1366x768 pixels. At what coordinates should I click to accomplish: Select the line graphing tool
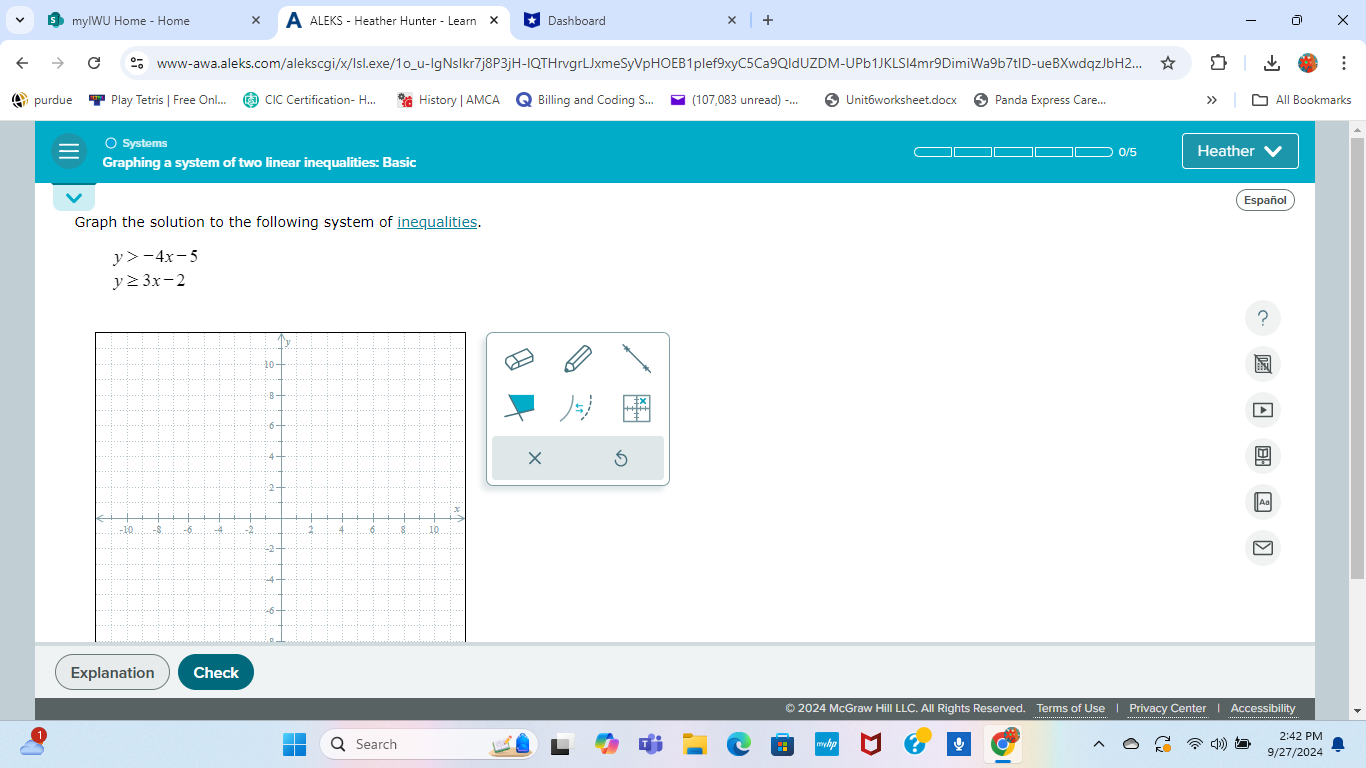(x=637, y=358)
